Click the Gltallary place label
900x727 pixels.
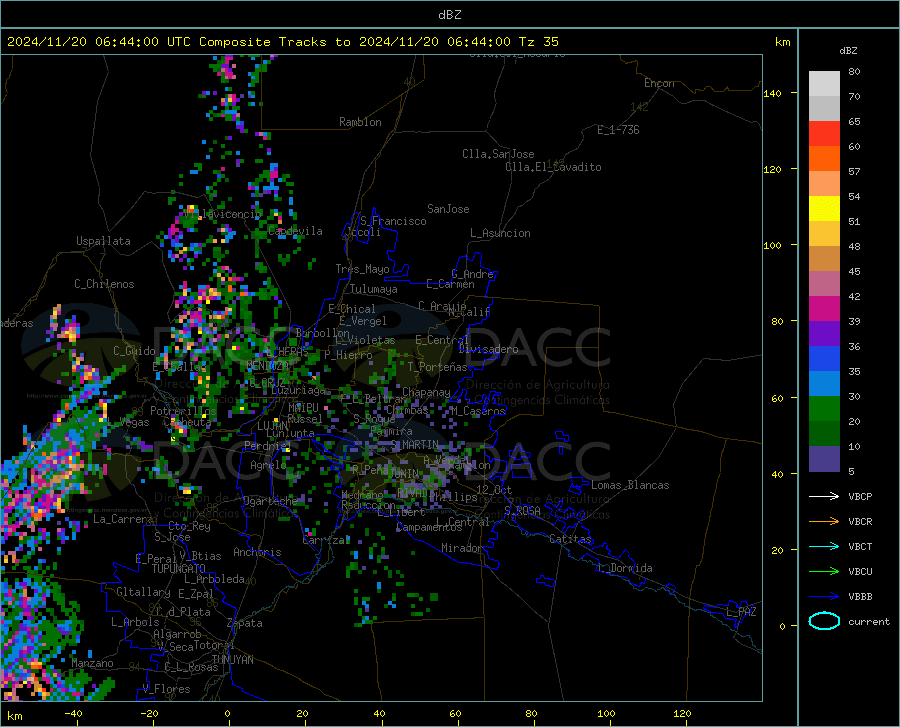[143, 592]
